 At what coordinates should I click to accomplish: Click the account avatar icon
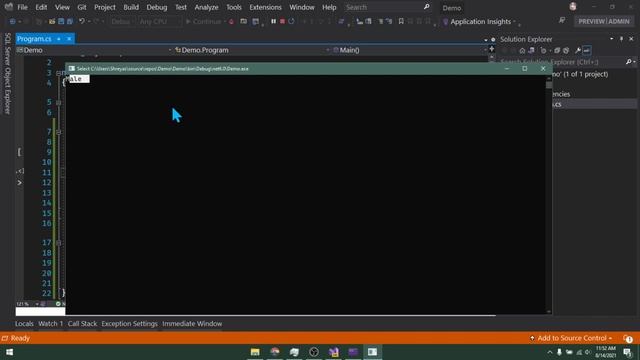(x=573, y=7)
